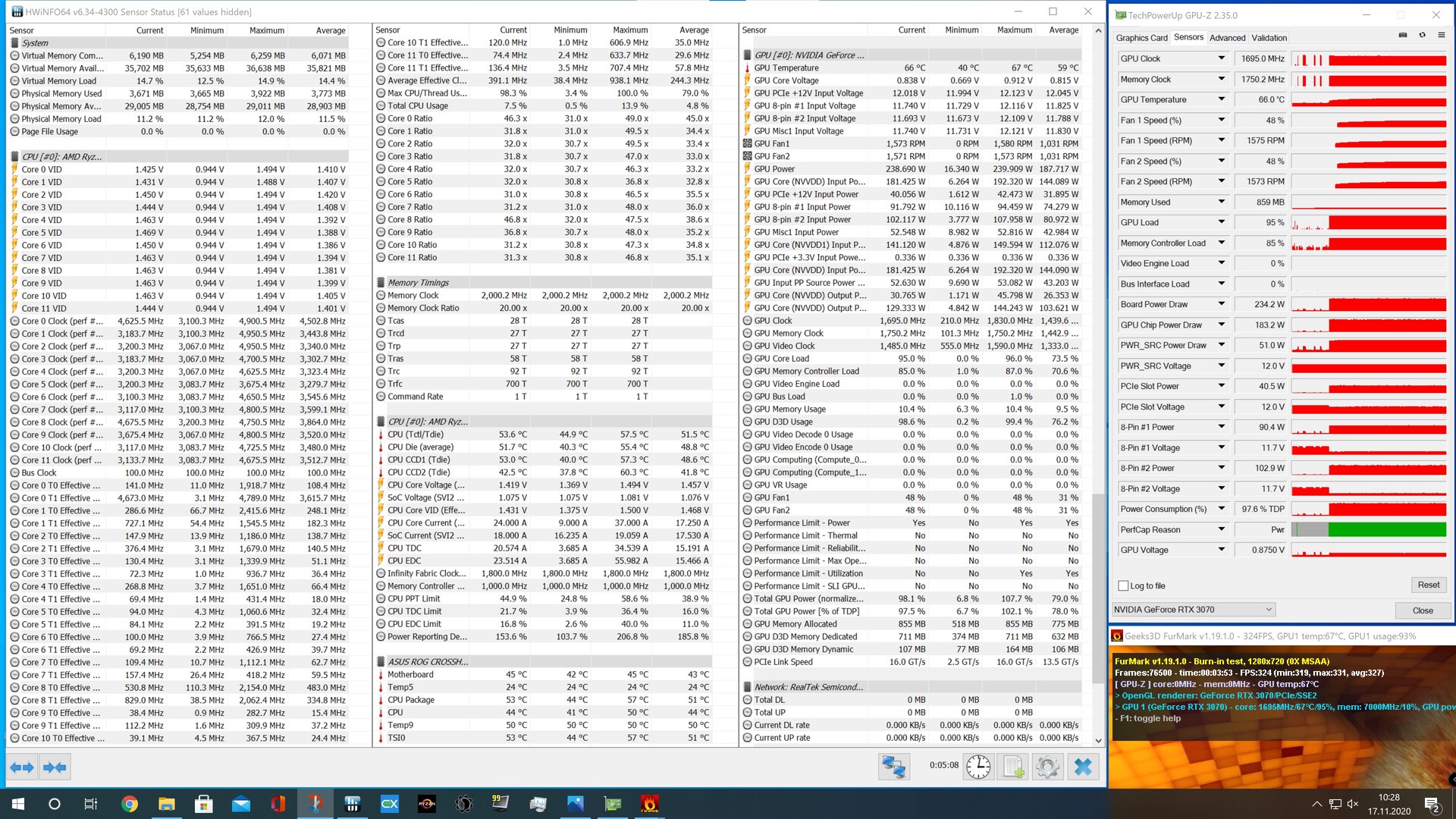
Task: Select ASUS ROG CROSSH... group header
Action: [x=544, y=662]
